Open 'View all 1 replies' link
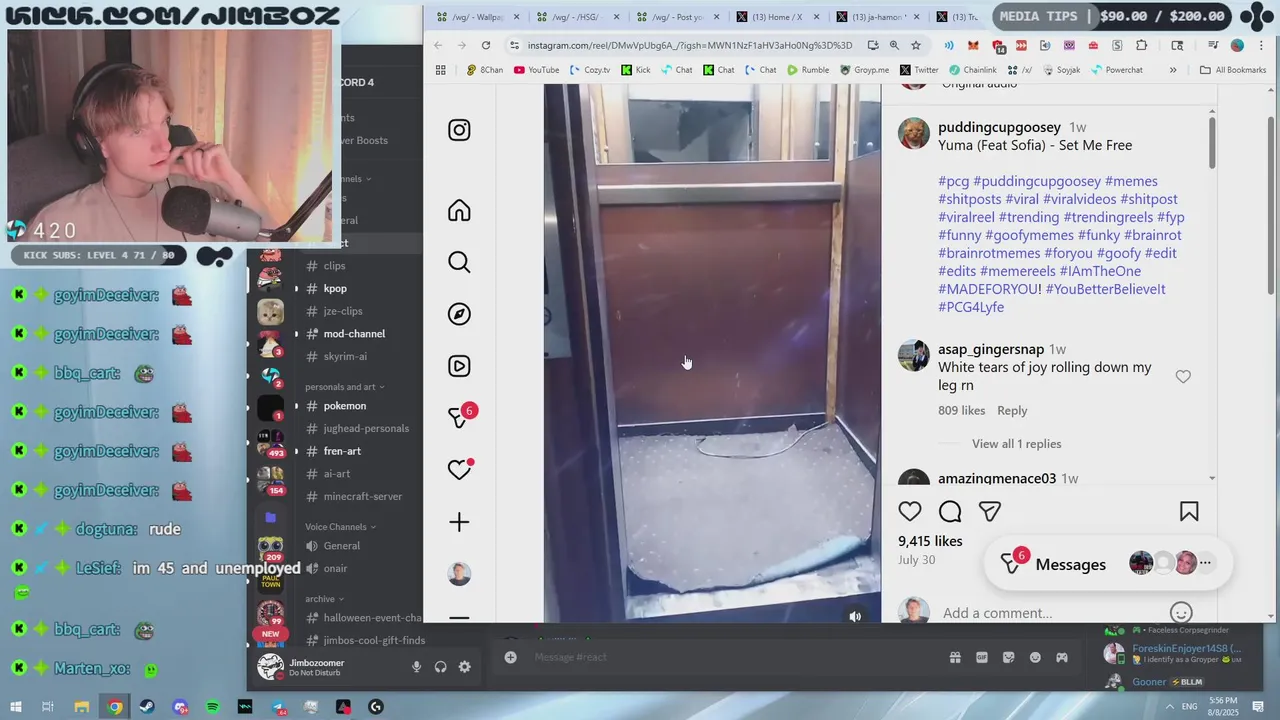This screenshot has height=720, width=1280. [x=1017, y=444]
